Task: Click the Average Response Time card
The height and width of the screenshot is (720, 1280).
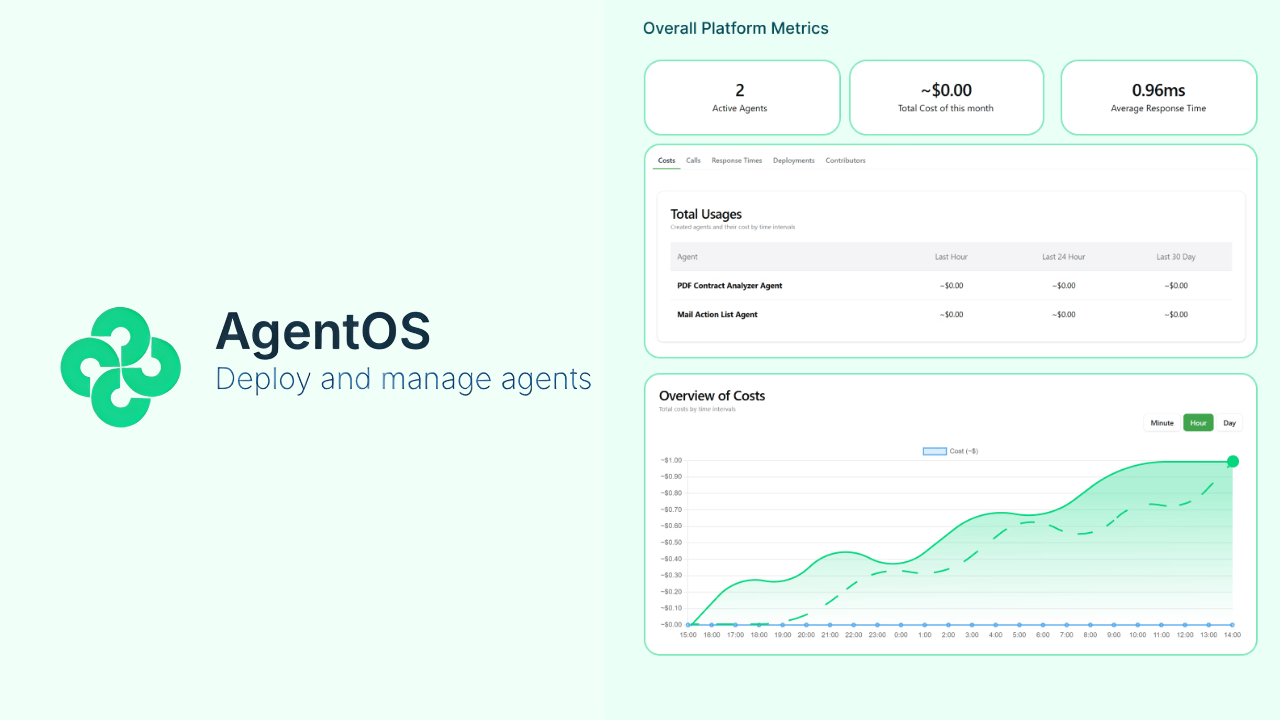Action: (x=1158, y=97)
